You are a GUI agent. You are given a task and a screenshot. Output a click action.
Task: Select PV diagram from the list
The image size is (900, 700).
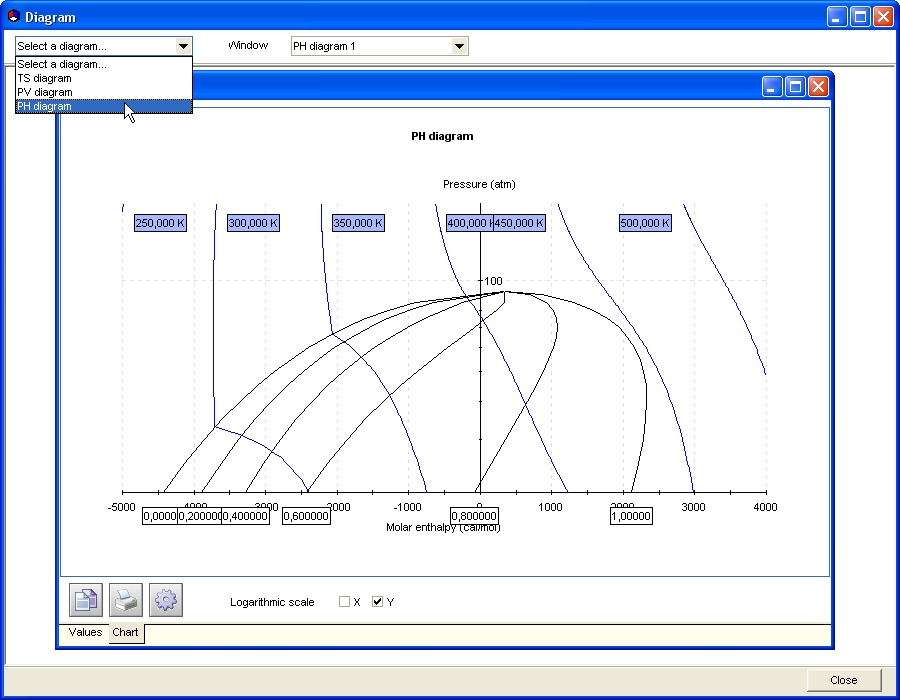coord(104,92)
